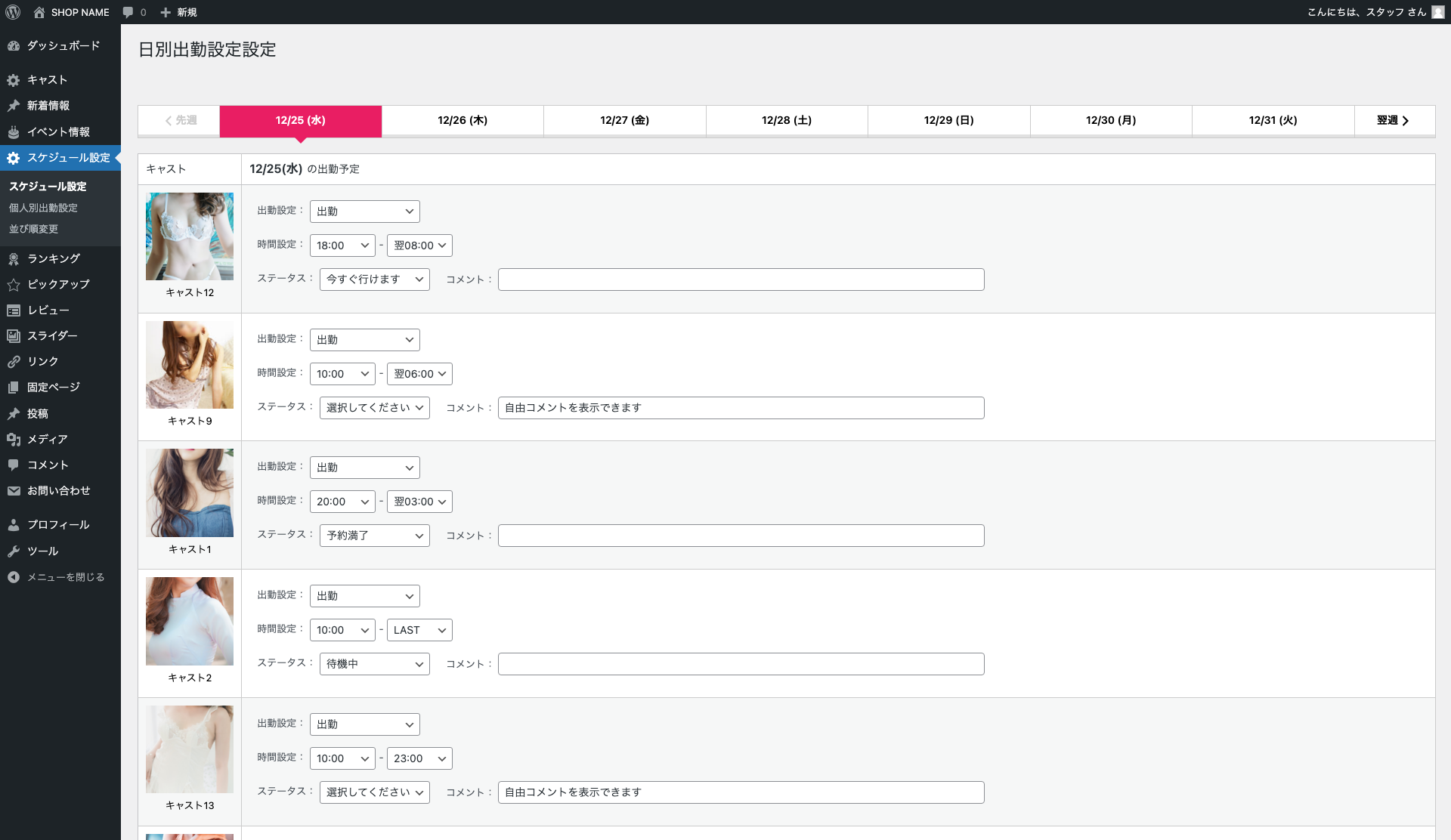Switch to the 12/28 (土) tab
This screenshot has height=840, width=1451.
point(787,121)
